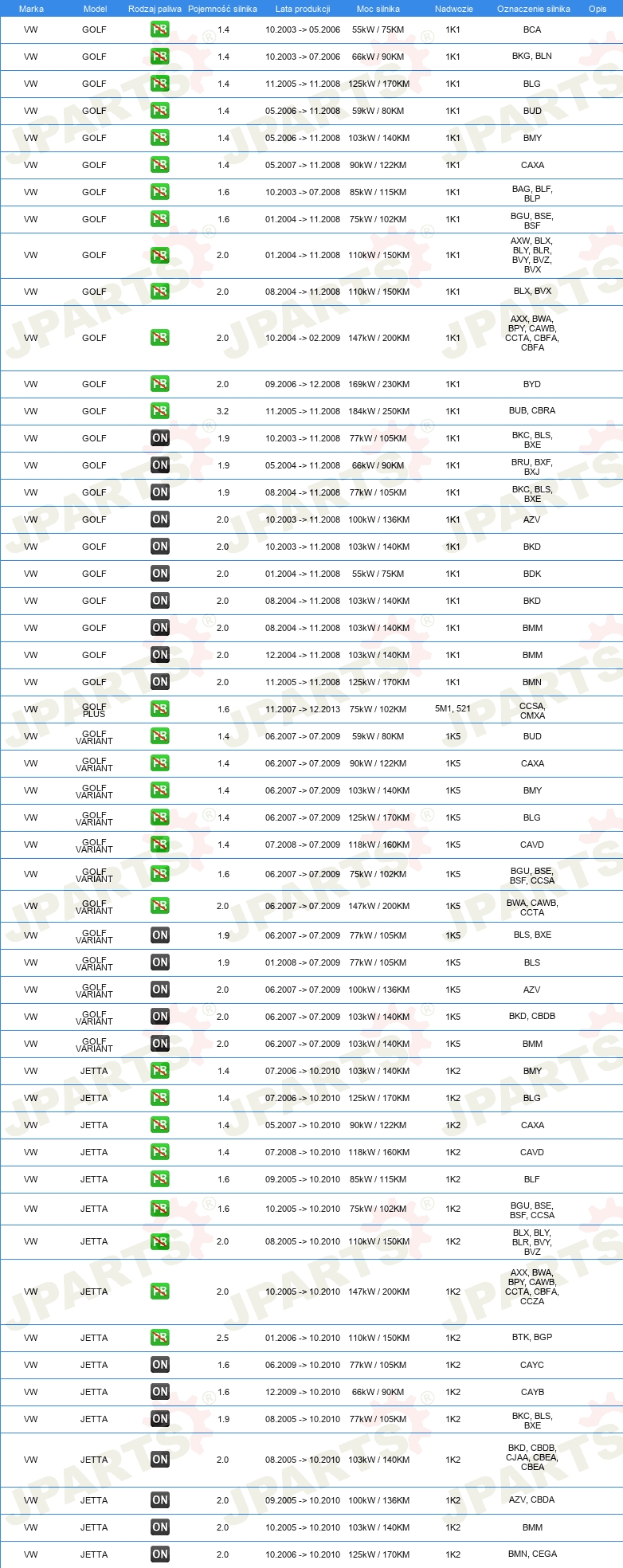The image size is (623, 1568).
Task: Select the 01.2006 -> 10.2010 production years
Action: click(x=303, y=1338)
